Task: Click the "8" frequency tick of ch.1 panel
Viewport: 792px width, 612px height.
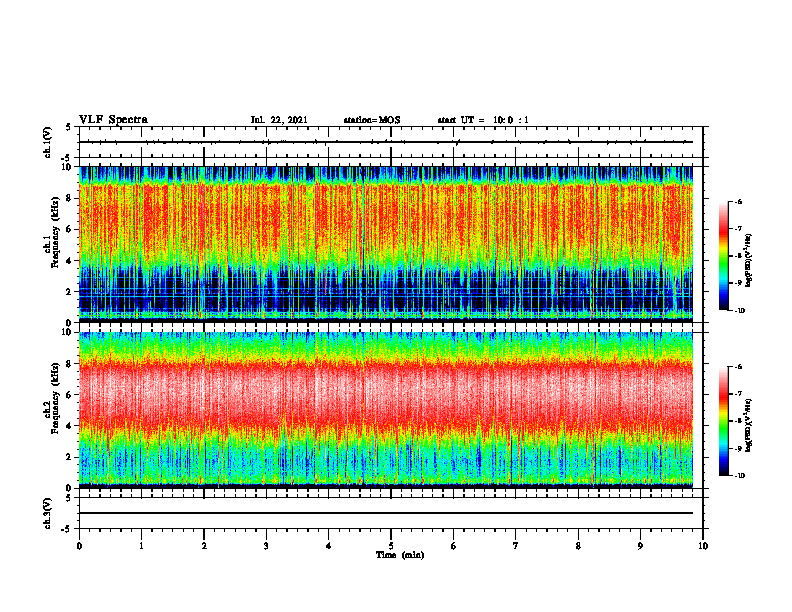Action: (70, 198)
